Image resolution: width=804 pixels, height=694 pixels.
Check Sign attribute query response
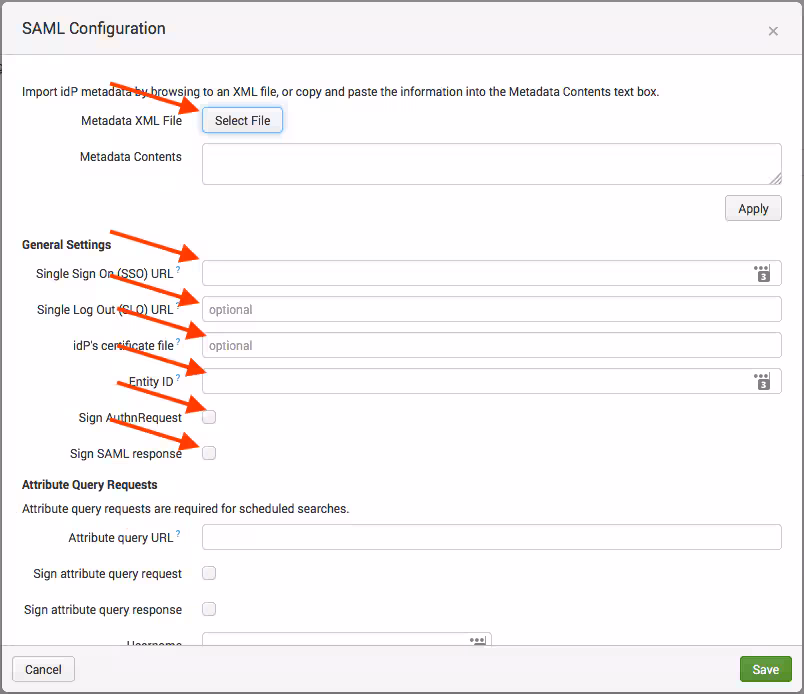[208, 609]
